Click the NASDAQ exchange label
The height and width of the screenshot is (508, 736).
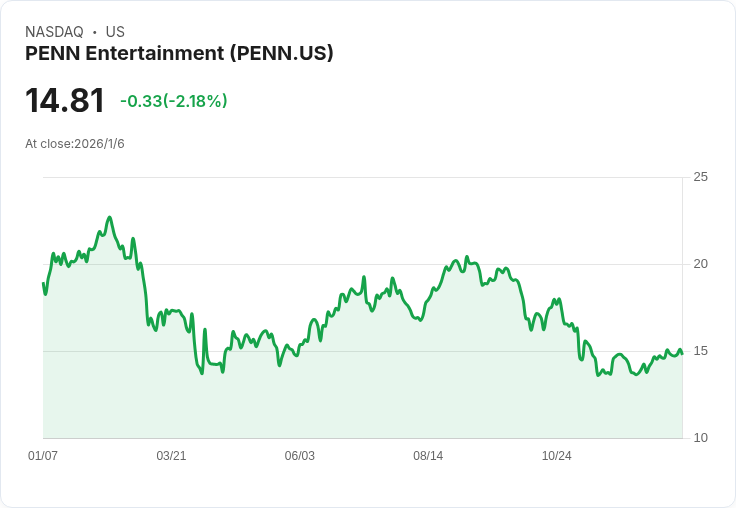(x=54, y=32)
